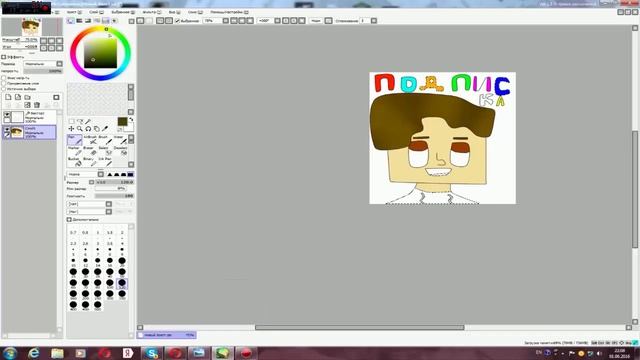
Task: Click the navigator preview thumbnail
Action: (x=31, y=27)
